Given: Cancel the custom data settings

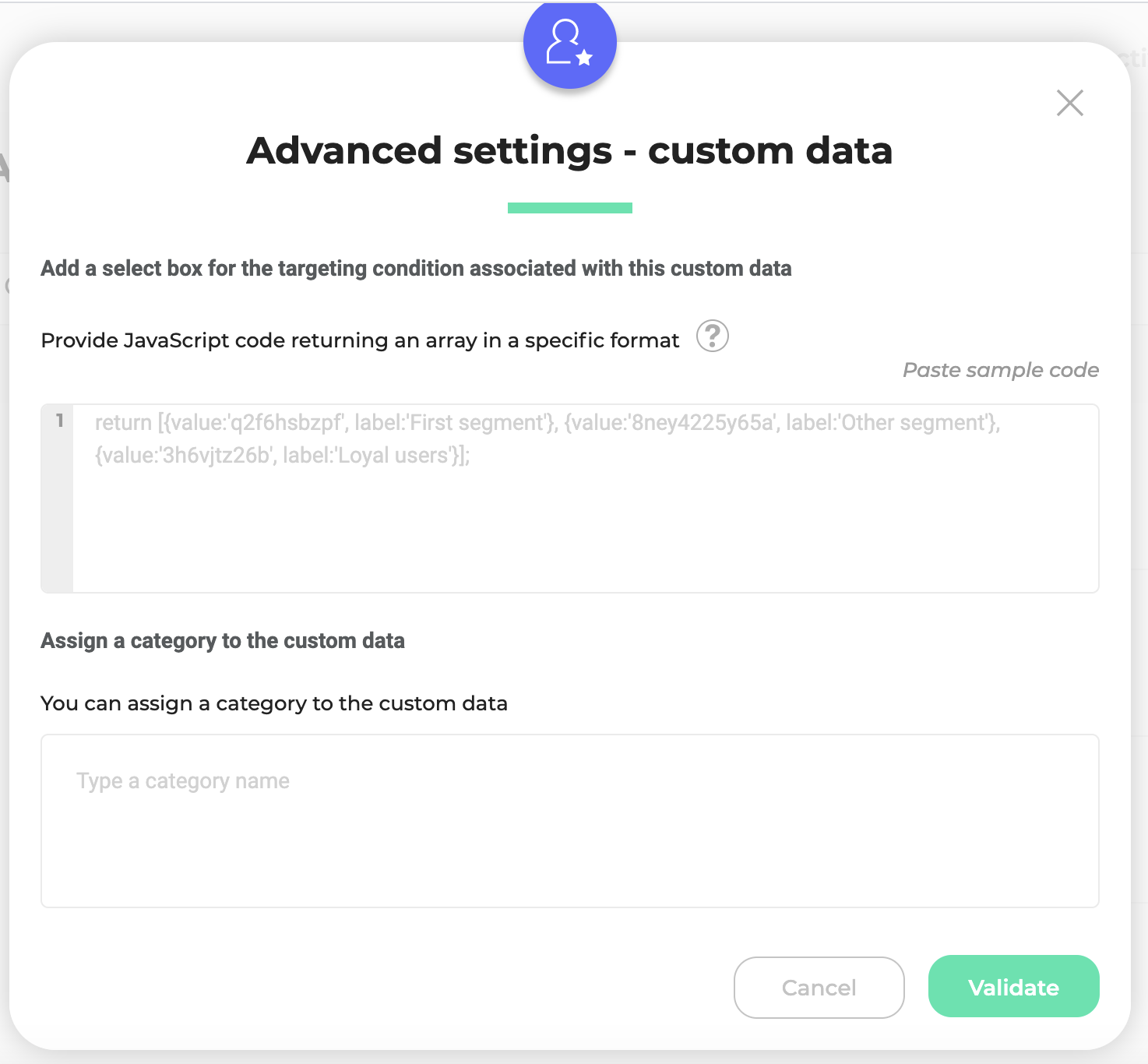Looking at the screenshot, I should [x=819, y=988].
